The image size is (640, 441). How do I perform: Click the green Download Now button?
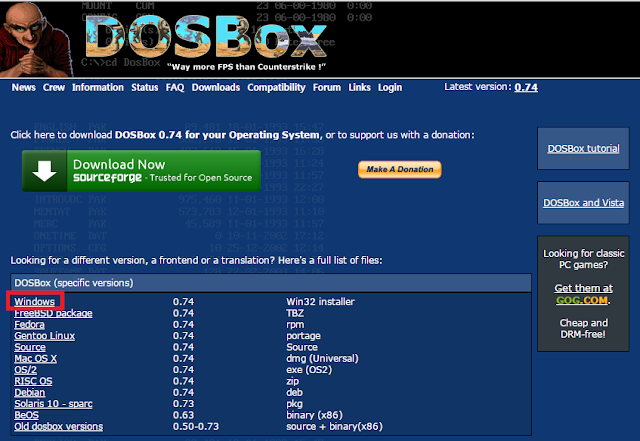pos(141,171)
